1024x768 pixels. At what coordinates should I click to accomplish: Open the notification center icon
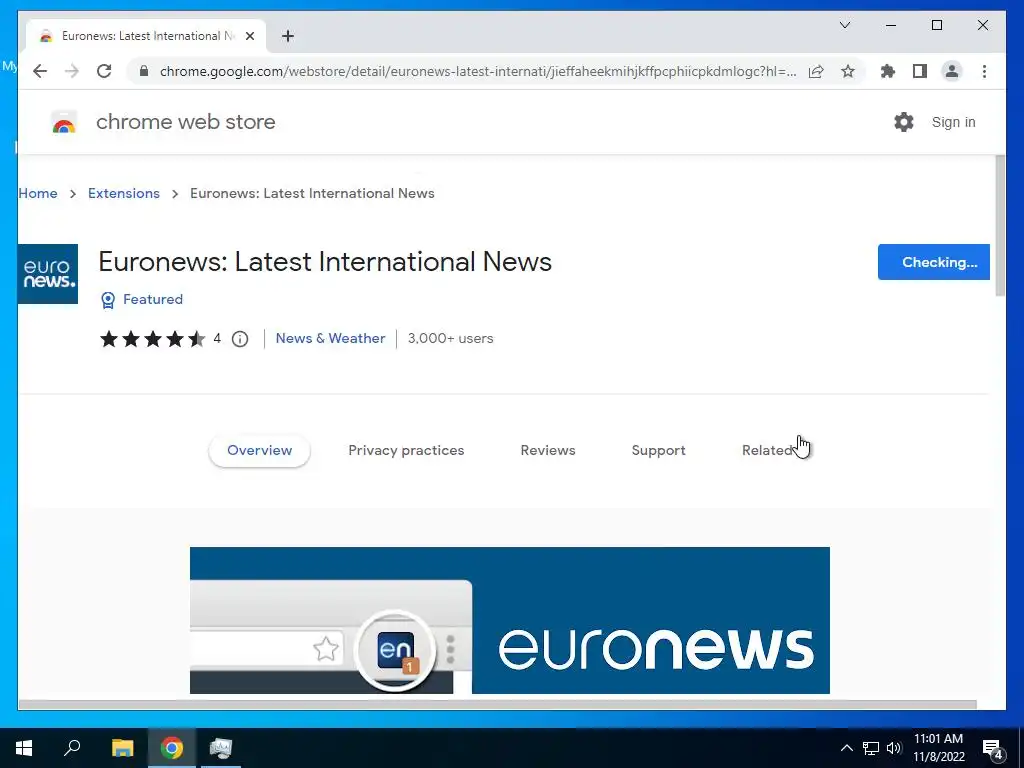pos(993,749)
